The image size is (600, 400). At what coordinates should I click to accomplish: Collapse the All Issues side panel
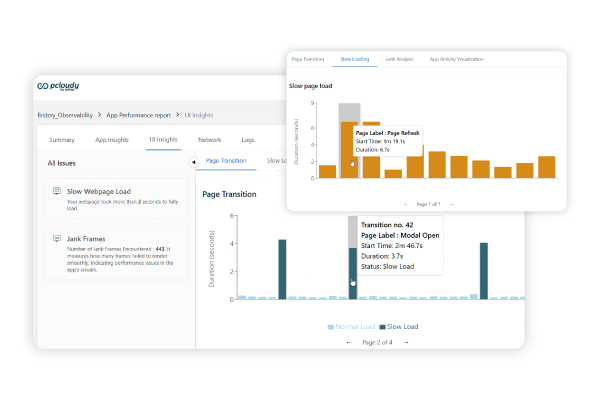coord(193,162)
